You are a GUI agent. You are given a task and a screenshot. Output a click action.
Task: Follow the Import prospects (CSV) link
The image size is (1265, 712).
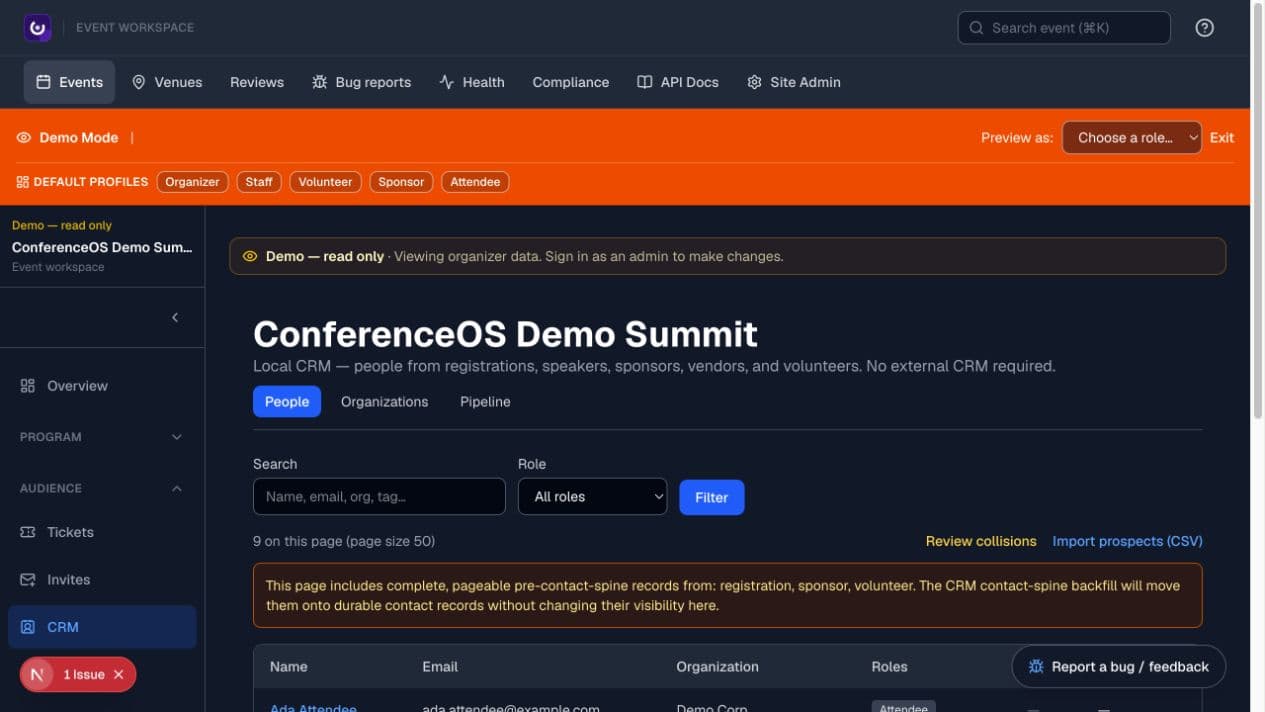click(x=1127, y=541)
